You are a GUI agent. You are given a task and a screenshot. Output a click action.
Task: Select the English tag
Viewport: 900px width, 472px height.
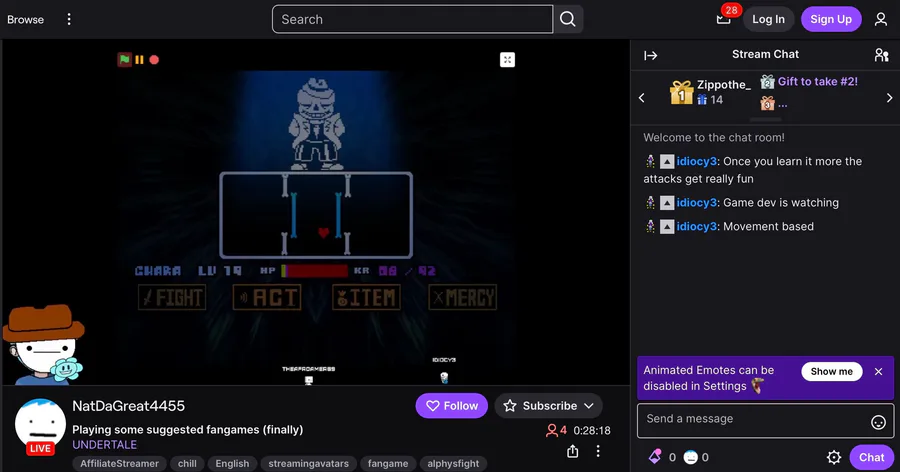(232, 463)
